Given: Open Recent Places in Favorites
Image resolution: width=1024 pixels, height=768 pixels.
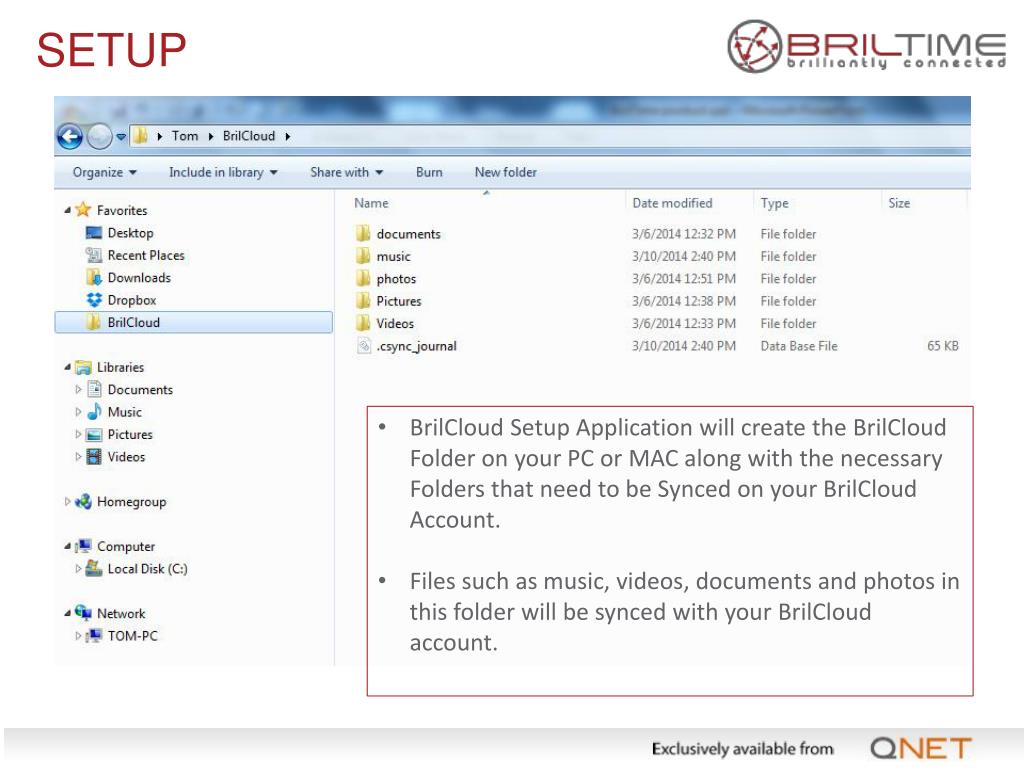Looking at the screenshot, I should click(x=146, y=255).
